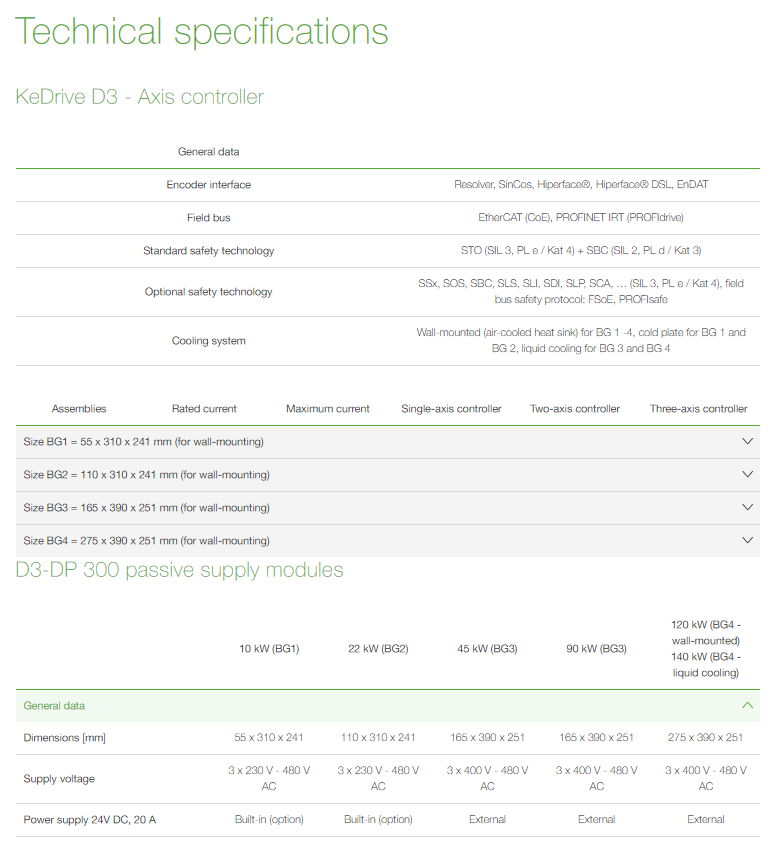Screen dimensions: 775x849
Task: Click the '275 x 390 x 251' dimensions cell
Action: (706, 737)
